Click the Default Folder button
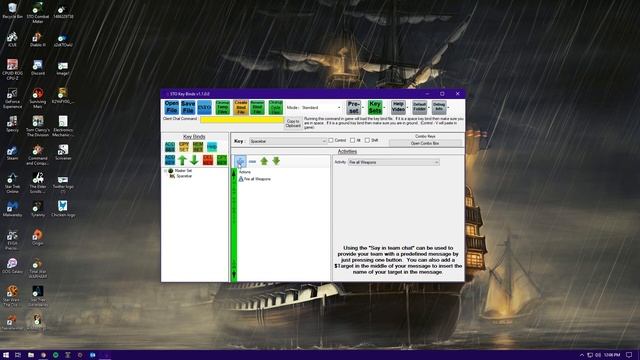The height and width of the screenshot is (360, 640). [419, 107]
